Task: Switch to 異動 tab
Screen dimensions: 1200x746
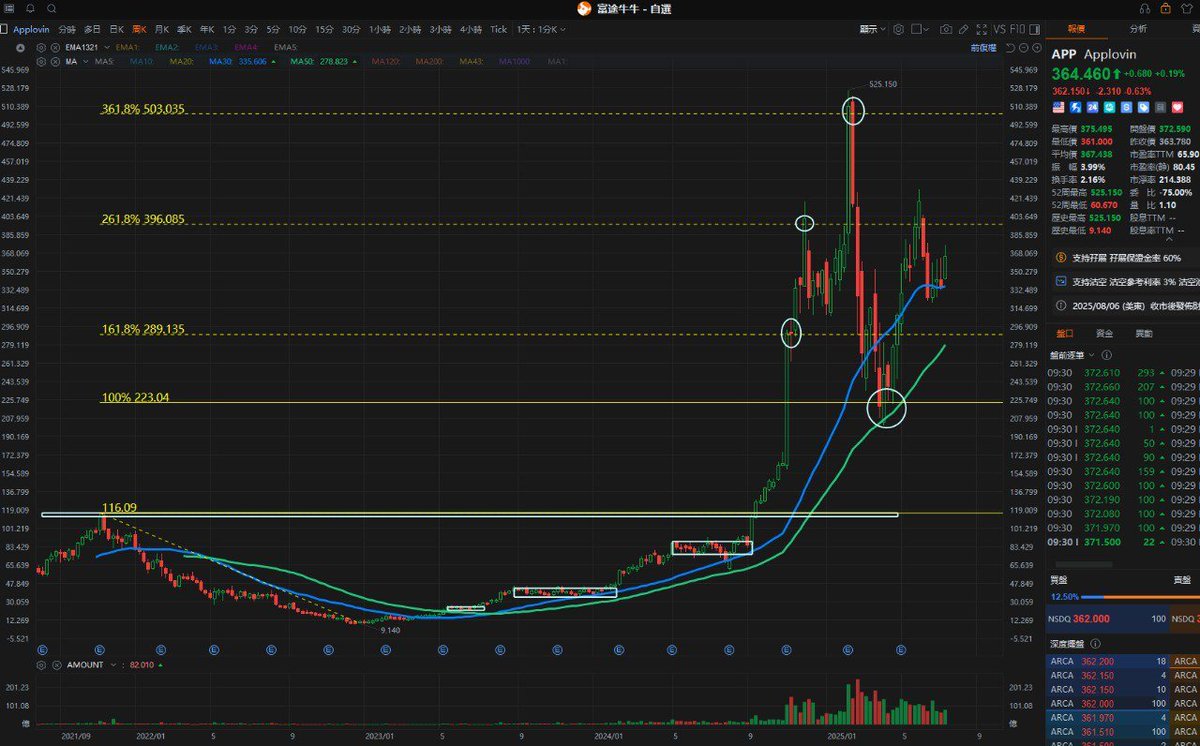Action: point(1145,332)
